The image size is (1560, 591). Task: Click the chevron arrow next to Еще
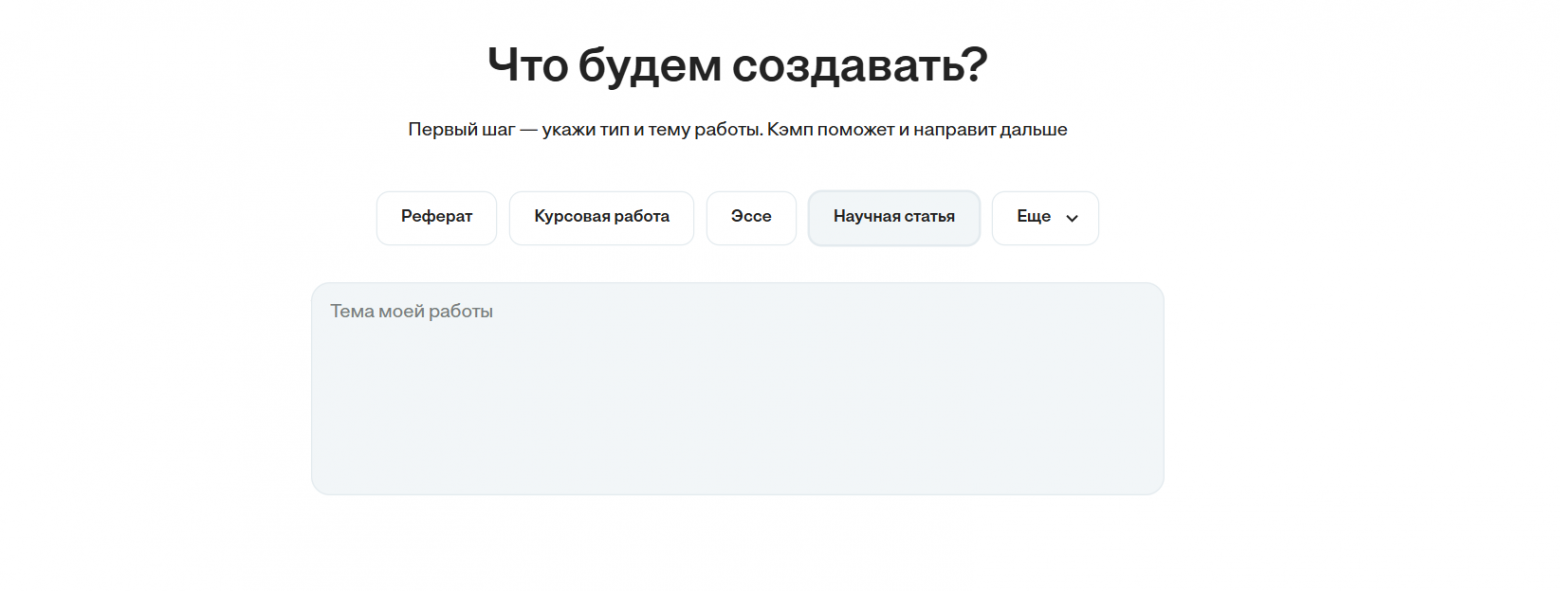(x=1072, y=218)
